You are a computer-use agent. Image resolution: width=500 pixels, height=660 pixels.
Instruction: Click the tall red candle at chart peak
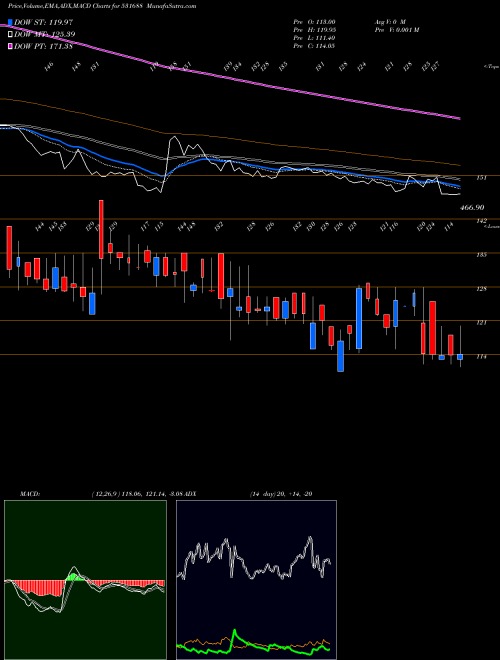[101, 229]
